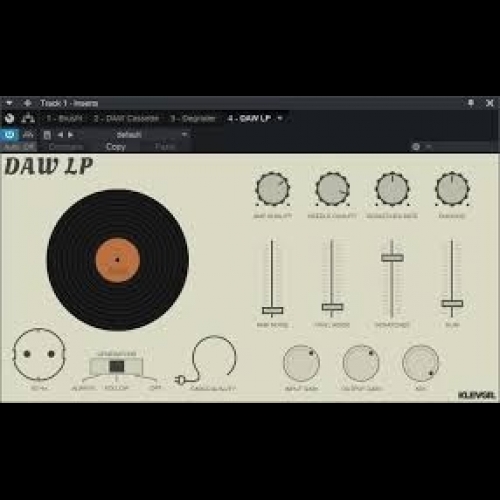Click the Hum slider handle

click(x=452, y=303)
